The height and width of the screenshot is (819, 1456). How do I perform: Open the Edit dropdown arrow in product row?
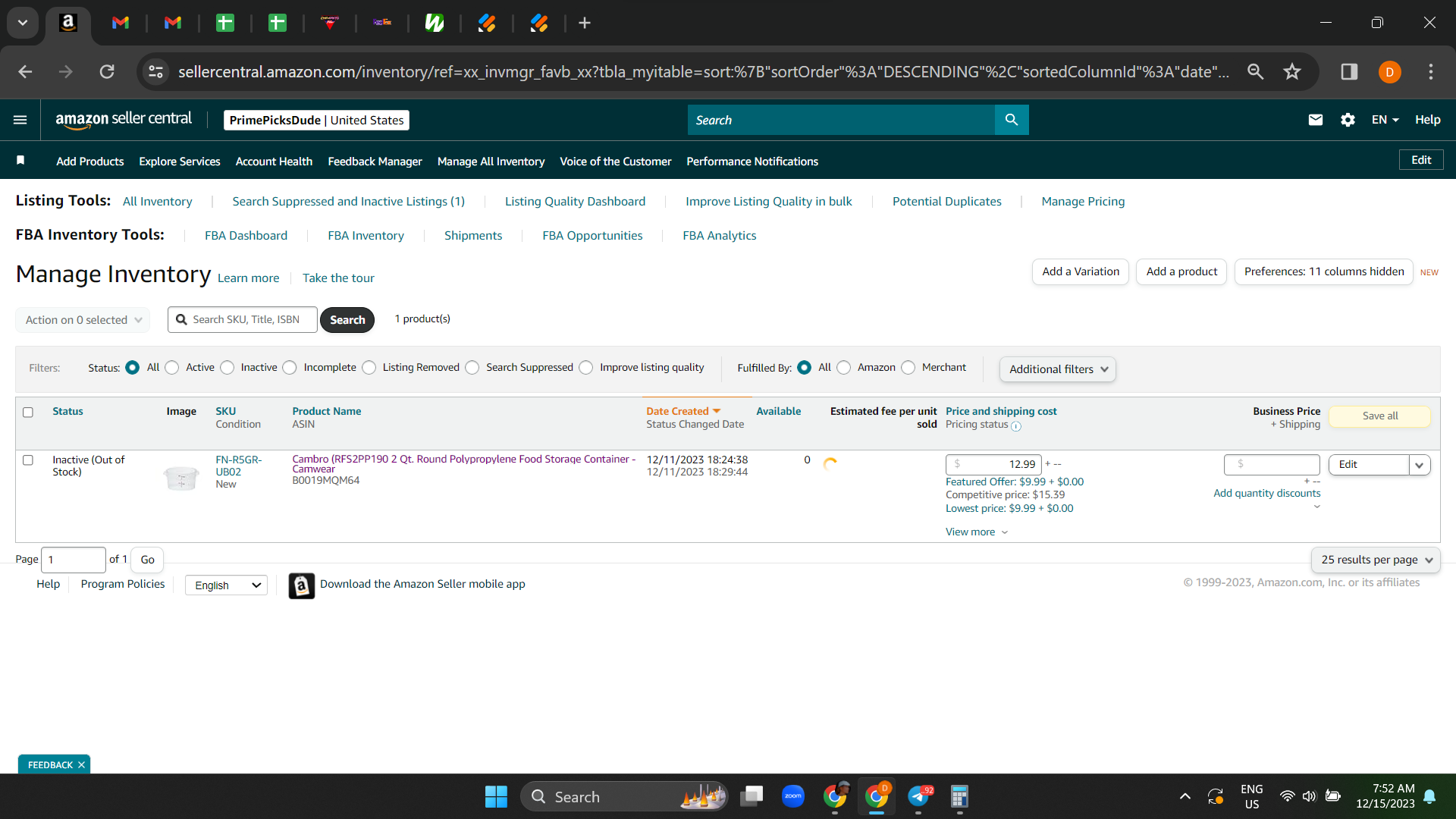1420,465
